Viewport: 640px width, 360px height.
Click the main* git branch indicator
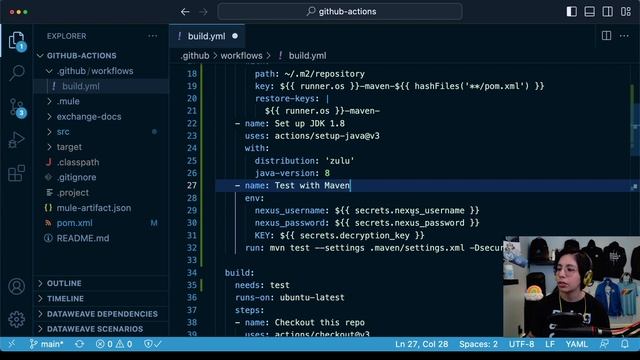click(x=46, y=344)
